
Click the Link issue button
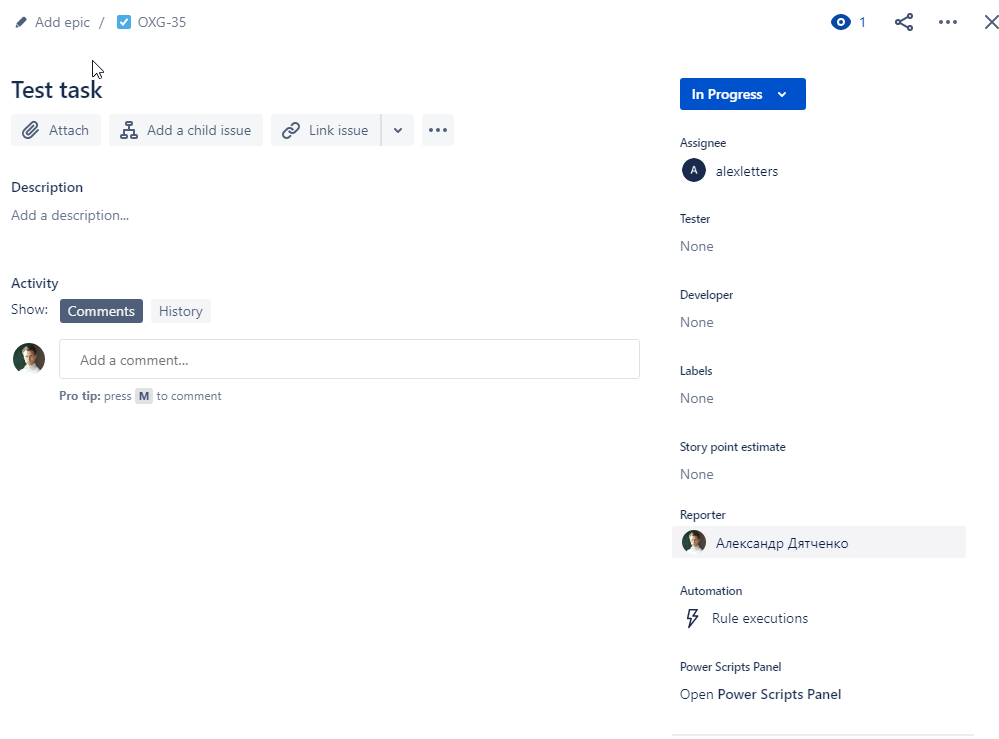[326, 130]
